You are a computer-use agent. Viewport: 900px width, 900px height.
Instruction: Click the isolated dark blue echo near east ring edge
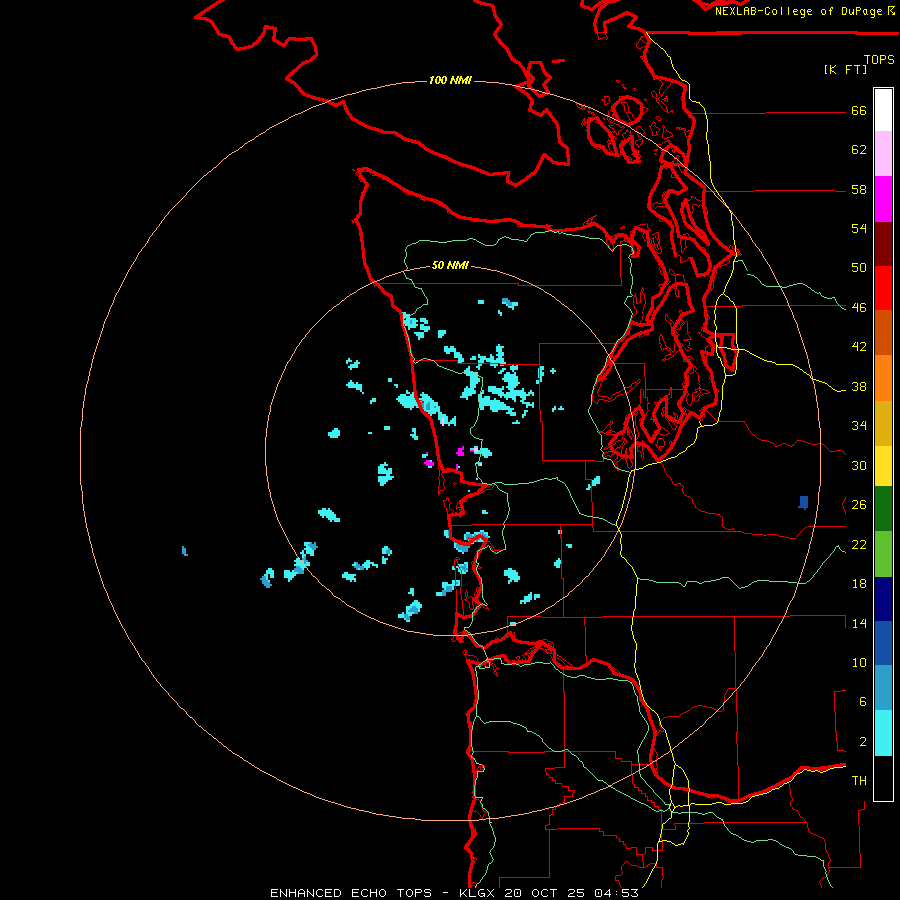coord(804,503)
